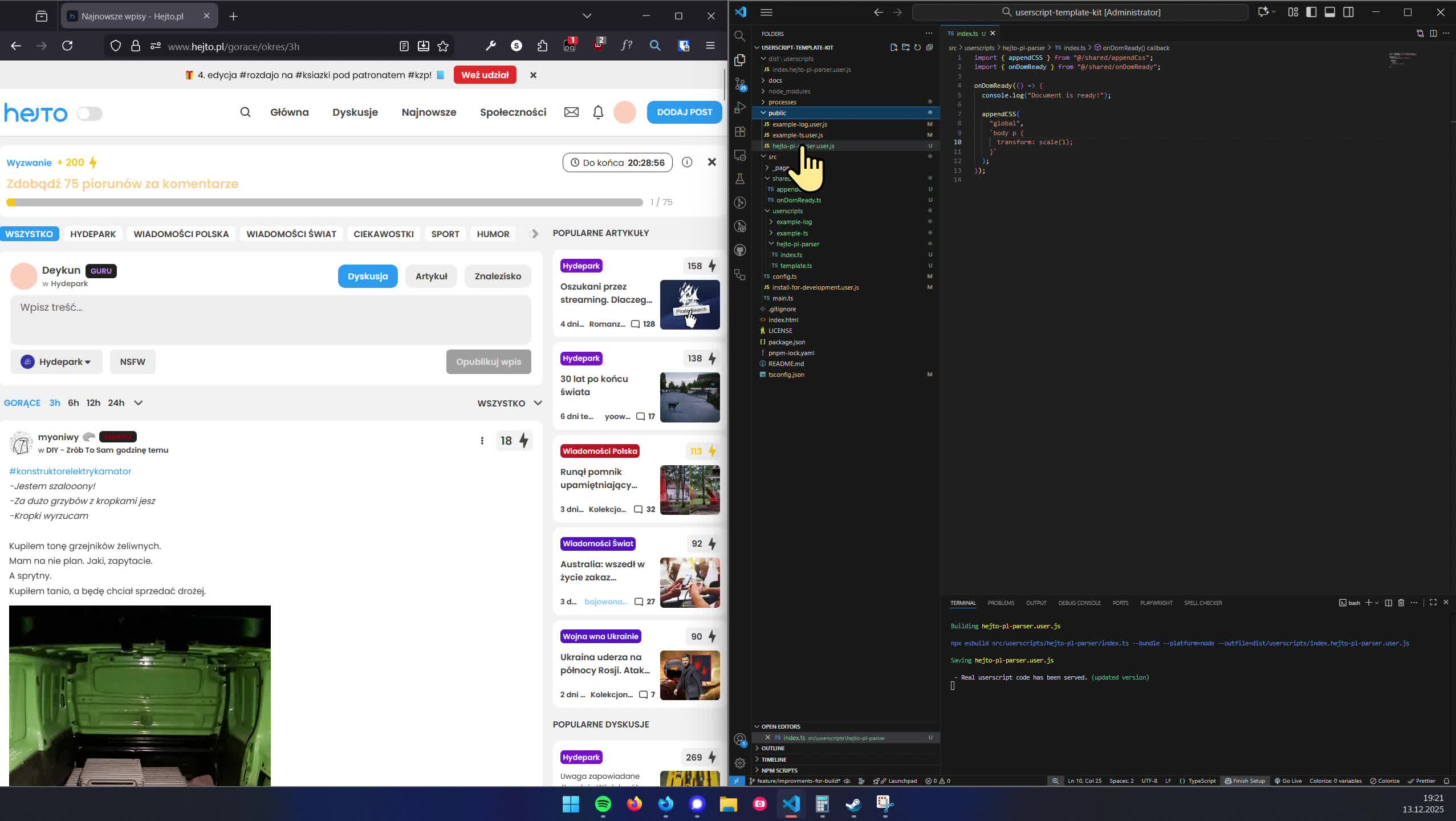This screenshot has width=1456, height=821.
Task: Open the Hydepark community dropdown
Action: click(x=56, y=361)
